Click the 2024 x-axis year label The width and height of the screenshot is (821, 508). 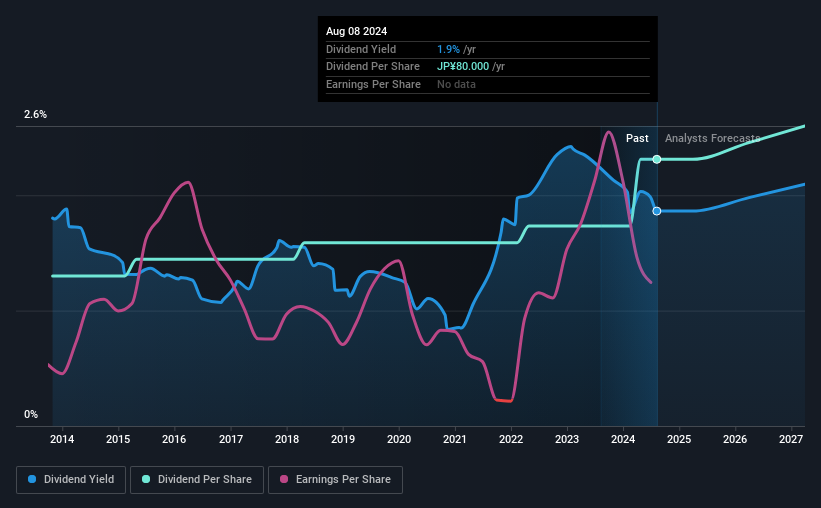(x=623, y=439)
